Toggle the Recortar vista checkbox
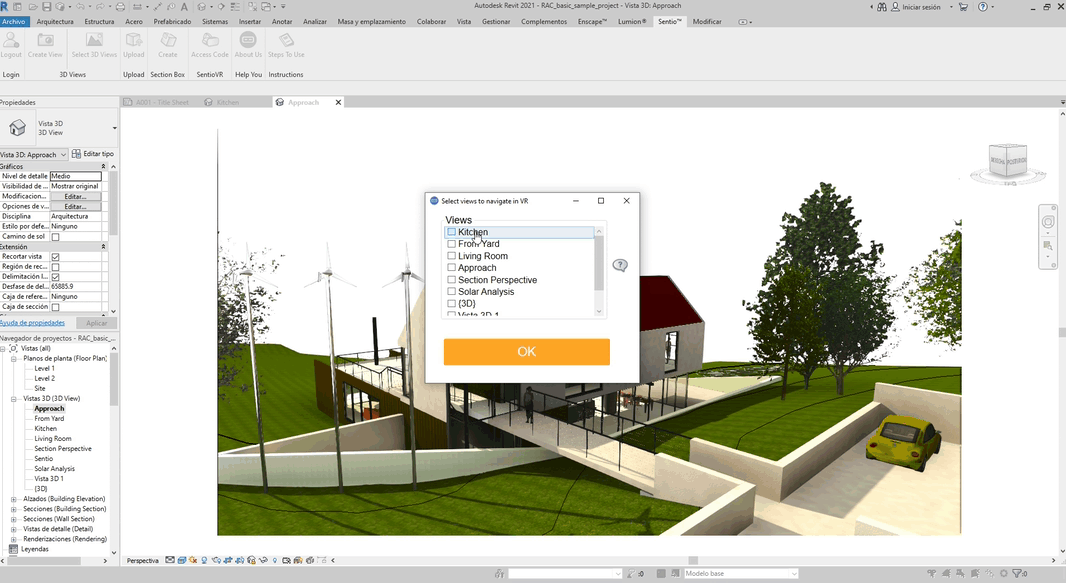 click(56, 257)
